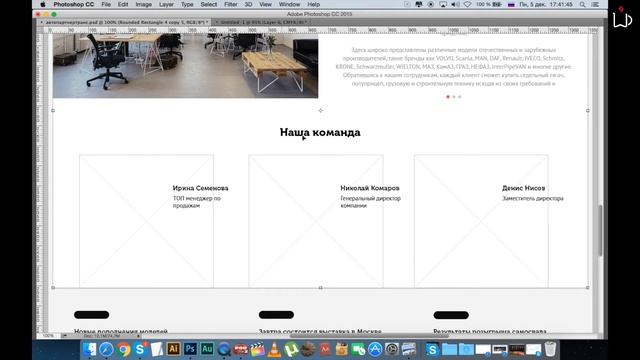Viewport: 640px width, 360px height.
Task: Show battery status at 100 %
Action: click(x=489, y=4)
